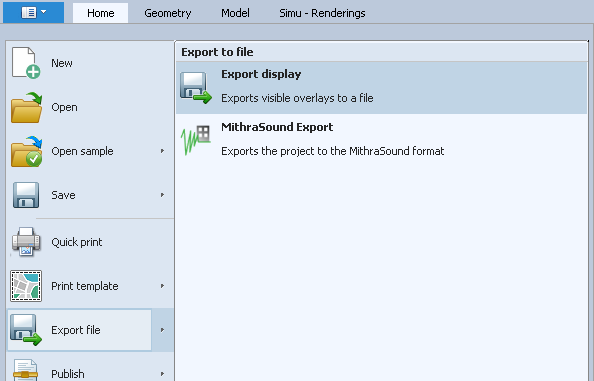Click the New document icon
The height and width of the screenshot is (381, 594).
point(26,63)
